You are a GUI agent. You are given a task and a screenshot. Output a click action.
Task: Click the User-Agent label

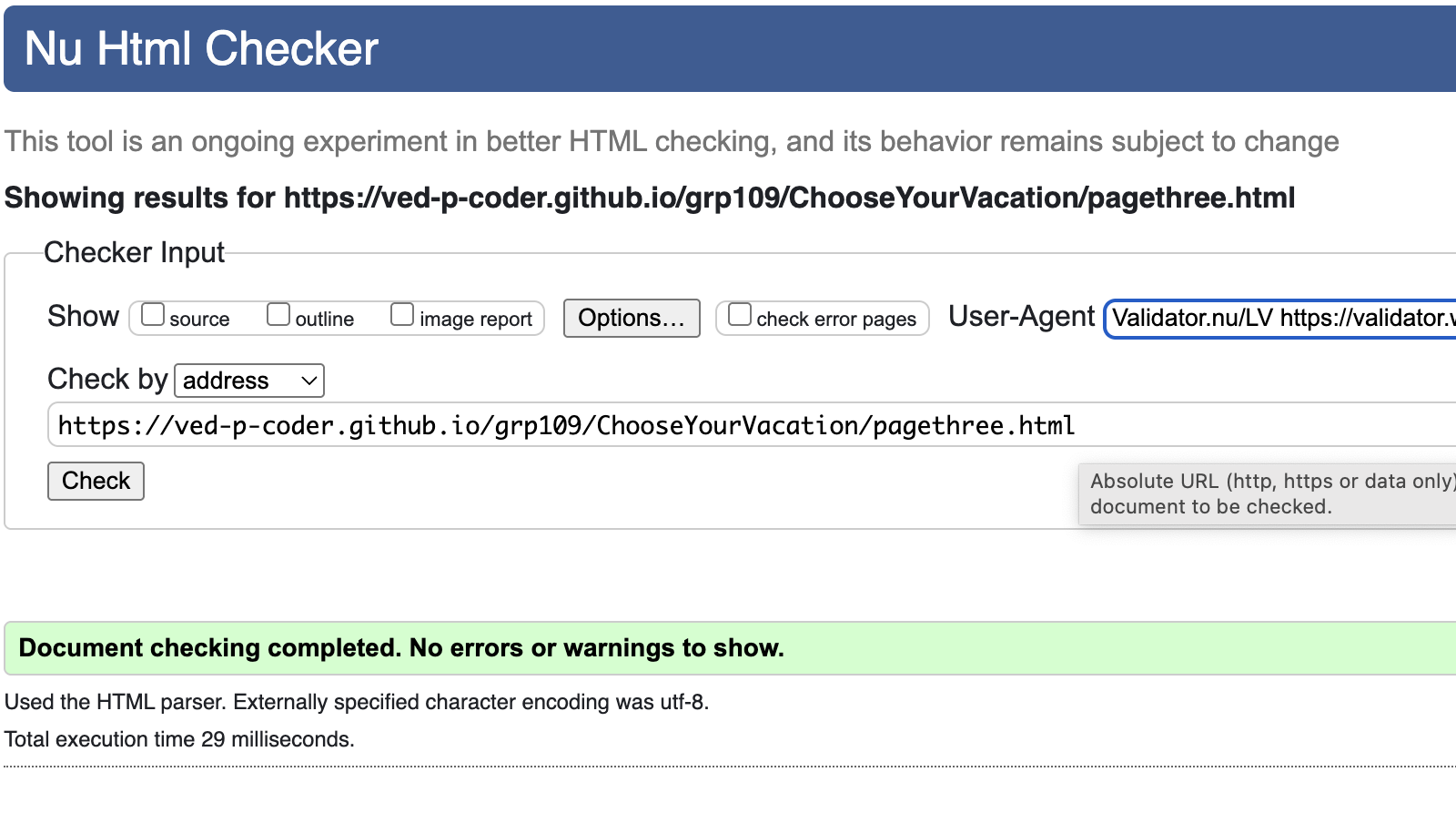tap(1021, 316)
